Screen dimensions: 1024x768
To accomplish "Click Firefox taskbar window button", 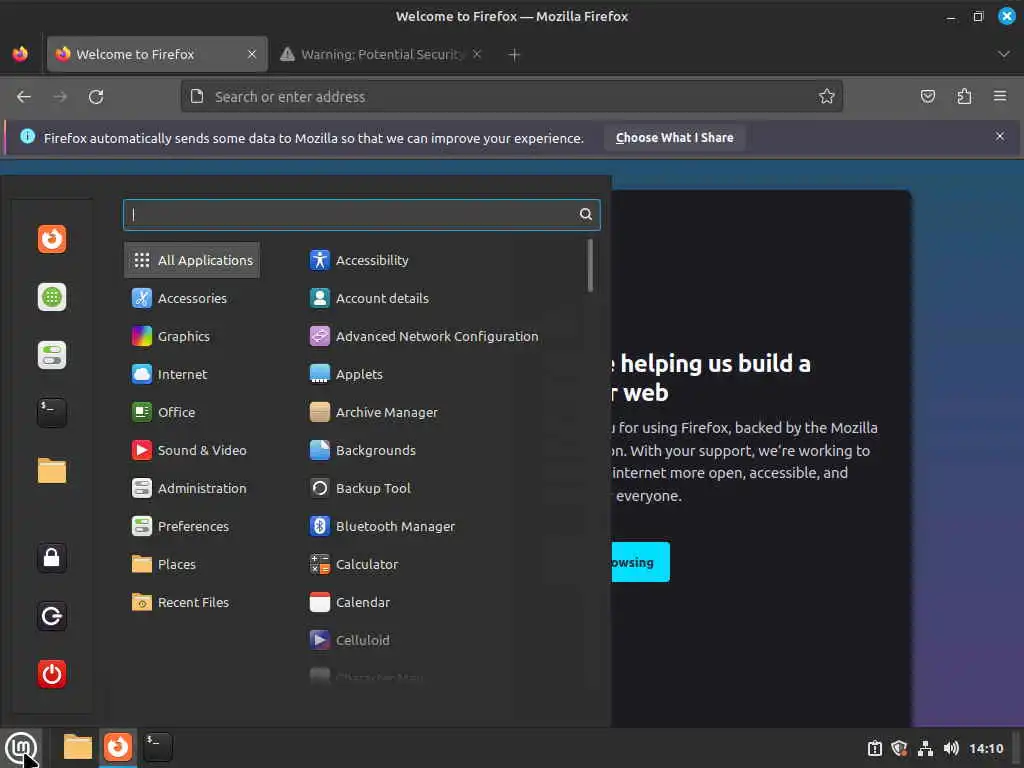I will click(x=118, y=747).
